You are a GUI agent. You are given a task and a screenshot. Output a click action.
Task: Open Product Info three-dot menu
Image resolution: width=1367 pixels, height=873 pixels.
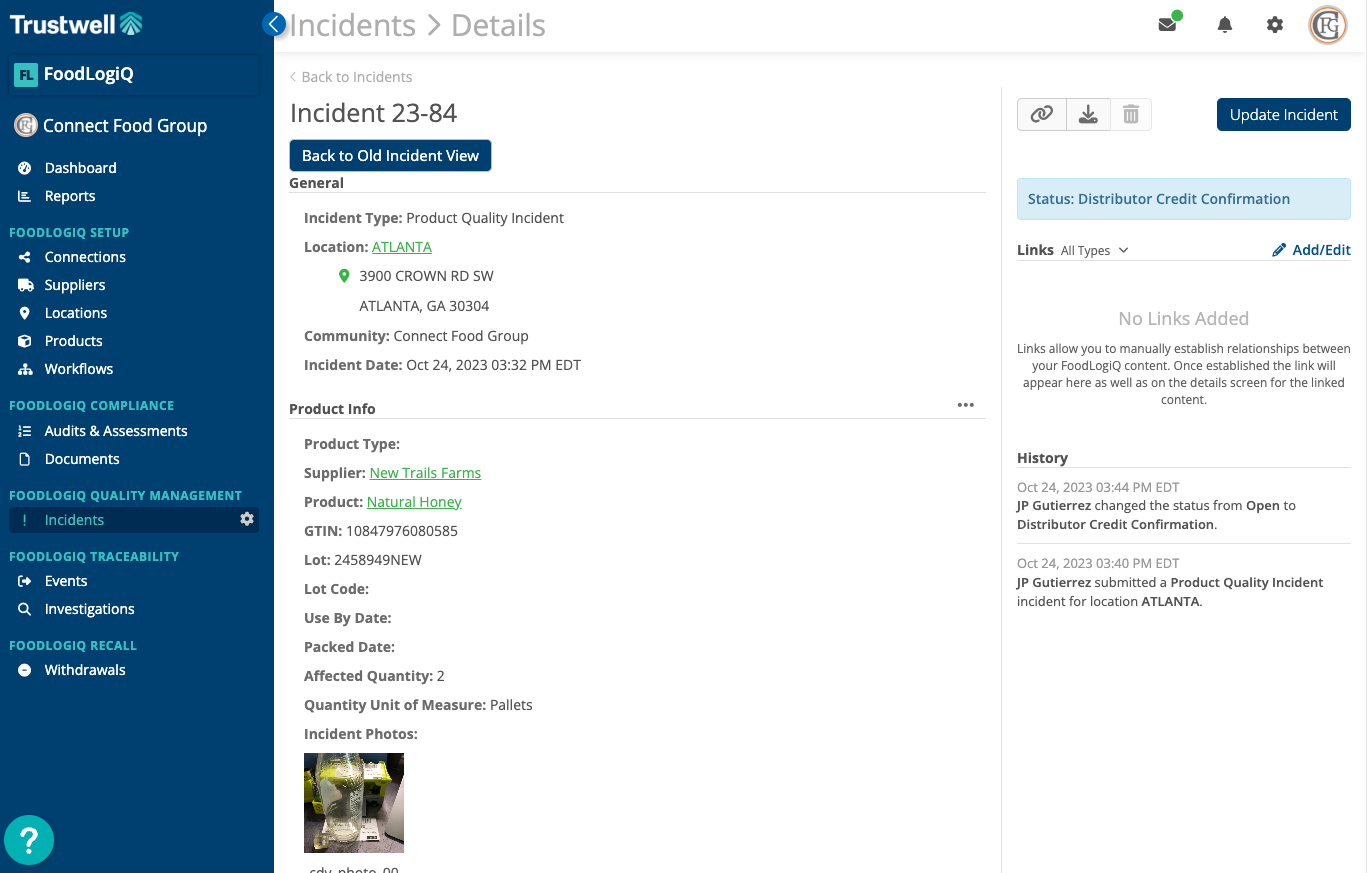click(965, 405)
